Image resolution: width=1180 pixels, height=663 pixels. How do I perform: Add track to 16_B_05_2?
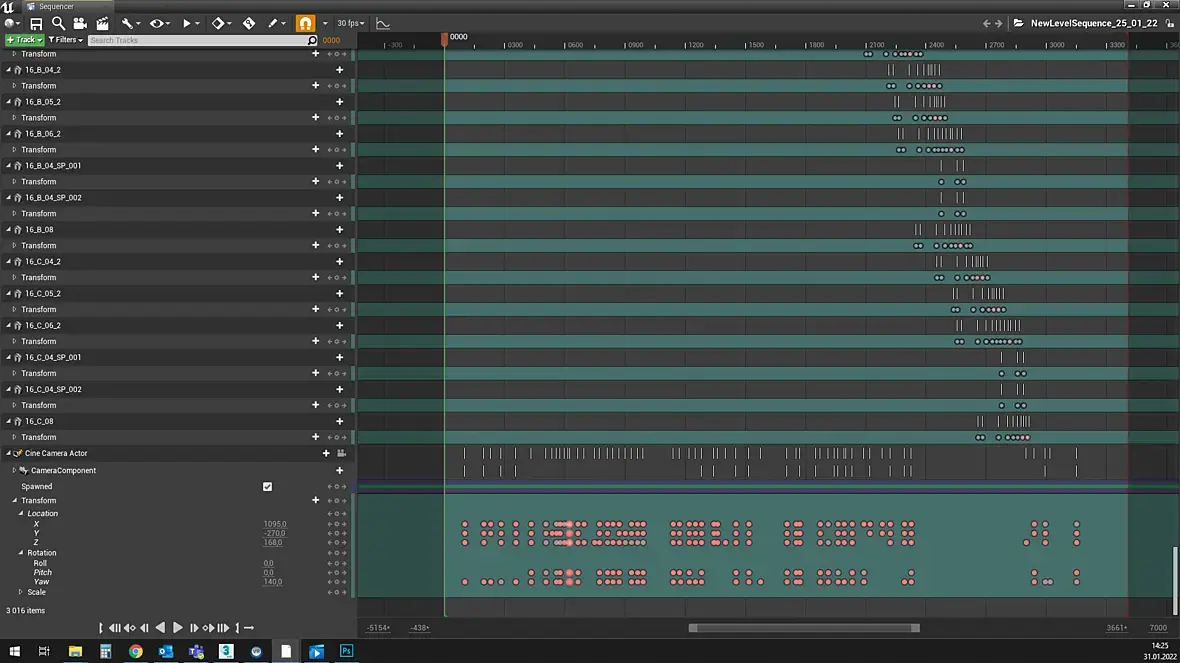(339, 102)
